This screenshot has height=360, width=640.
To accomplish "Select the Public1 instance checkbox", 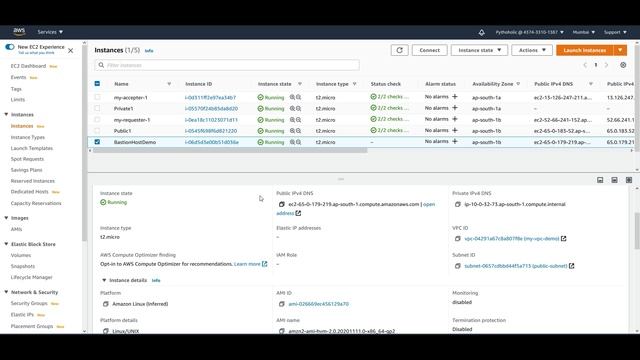I will pyautogui.click(x=97, y=131).
